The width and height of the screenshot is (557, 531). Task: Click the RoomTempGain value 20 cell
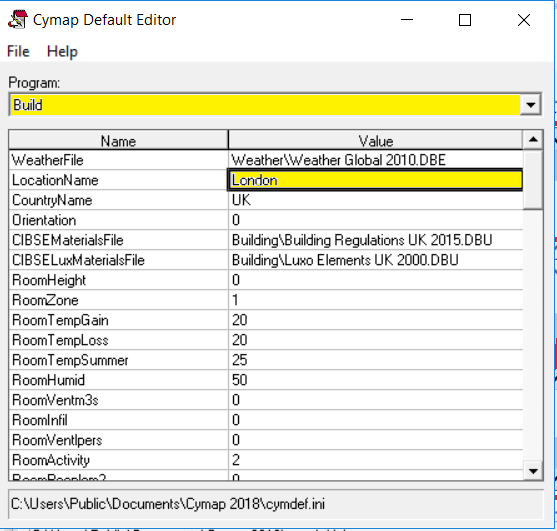(375, 320)
